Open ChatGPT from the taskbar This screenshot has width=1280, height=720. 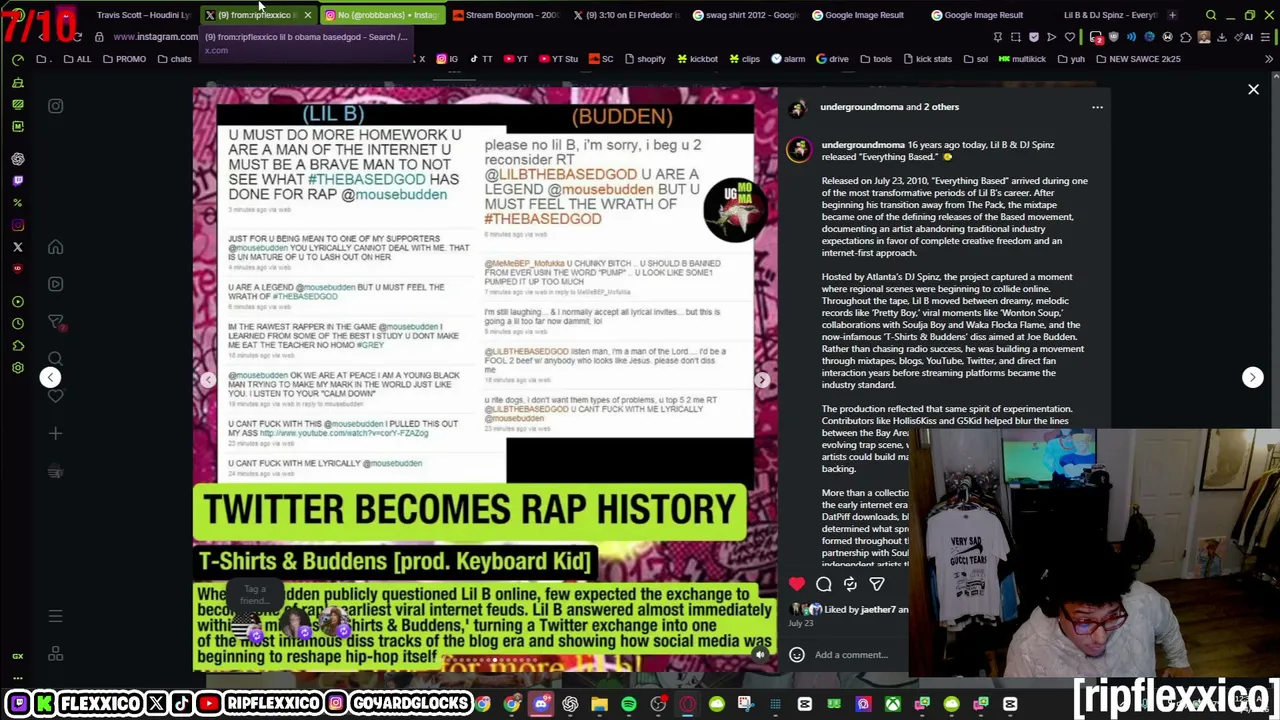coord(570,705)
